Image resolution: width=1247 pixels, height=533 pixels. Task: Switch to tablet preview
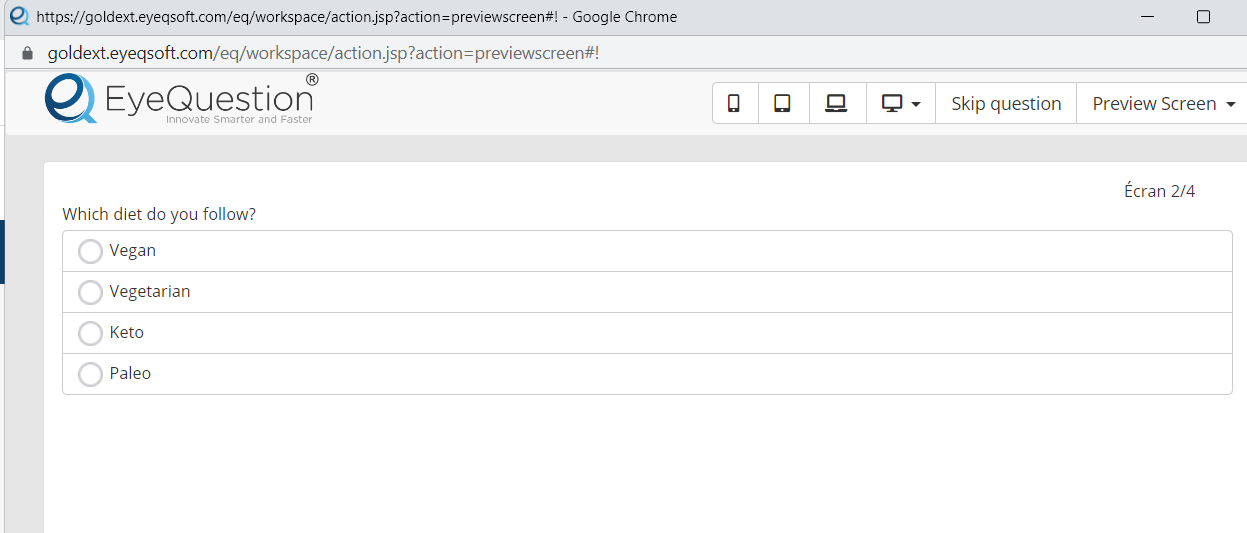pos(783,103)
